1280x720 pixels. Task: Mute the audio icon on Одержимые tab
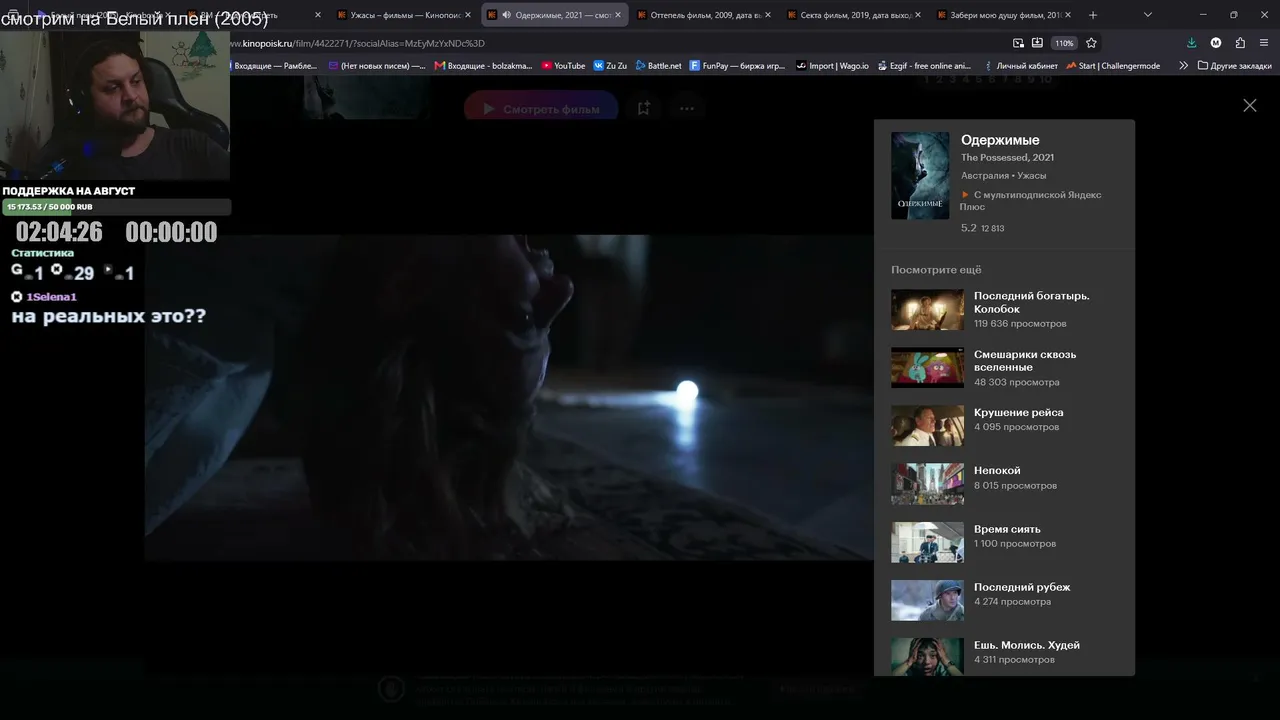[x=506, y=15]
